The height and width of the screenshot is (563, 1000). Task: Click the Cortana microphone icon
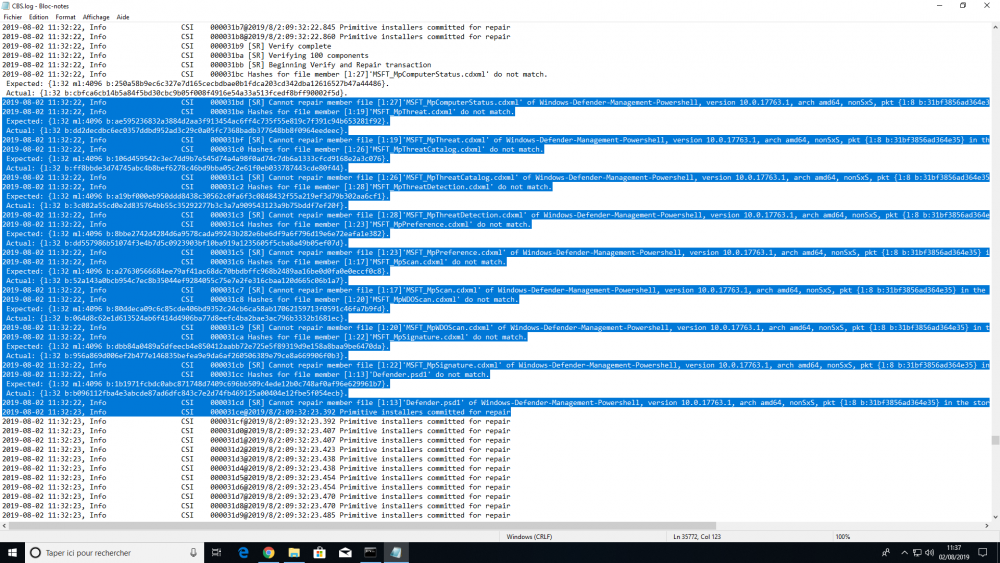click(x=193, y=553)
